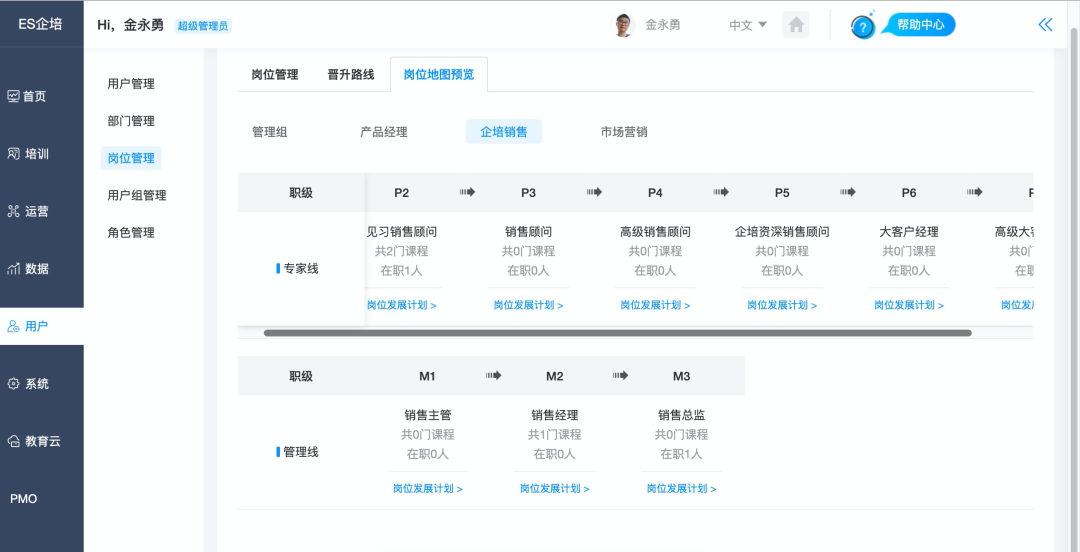Click the 销售总监 position title
This screenshot has height=552, width=1080.
[681, 415]
